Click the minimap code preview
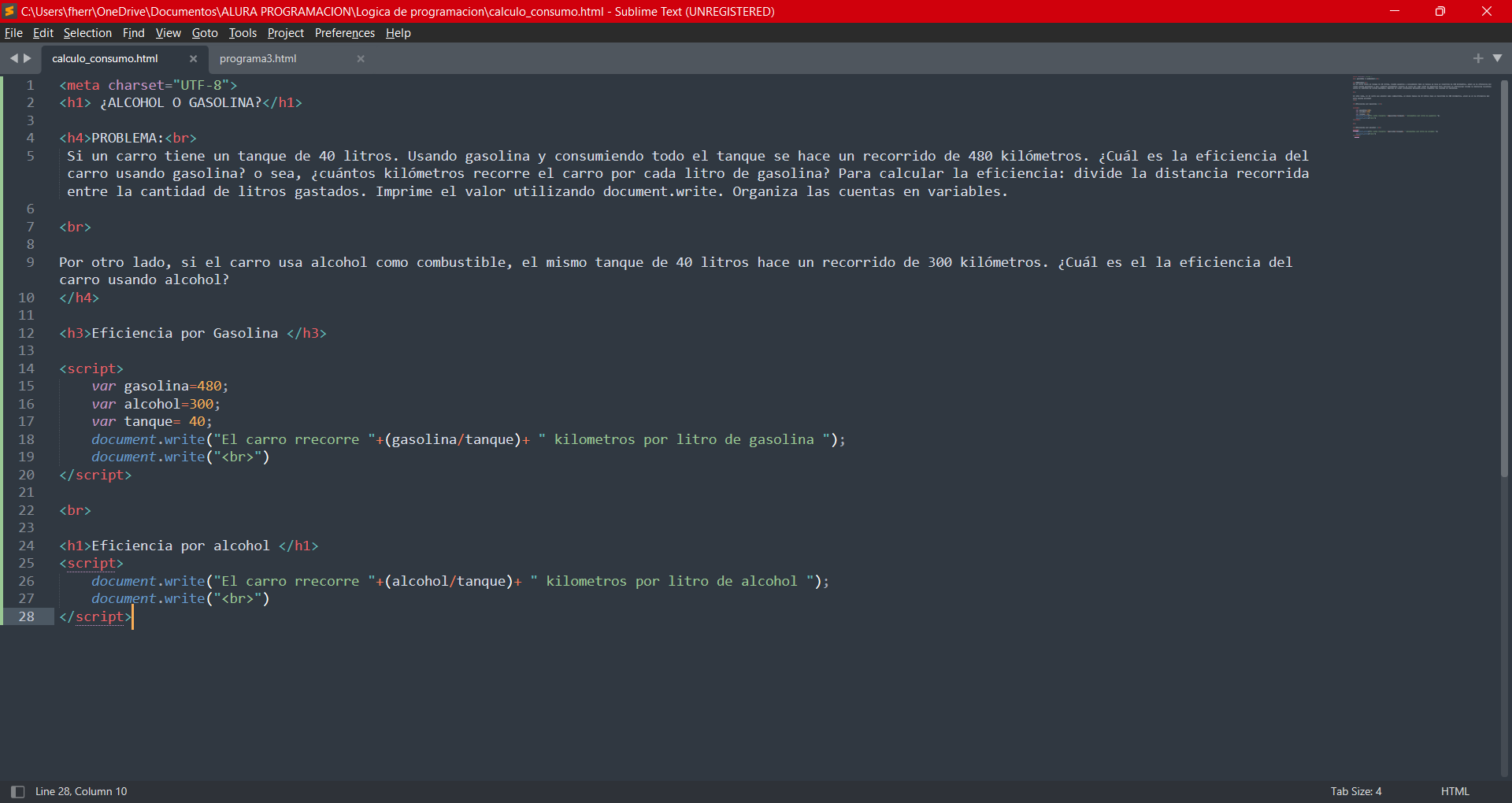Image resolution: width=1512 pixels, height=803 pixels. pos(1421,106)
